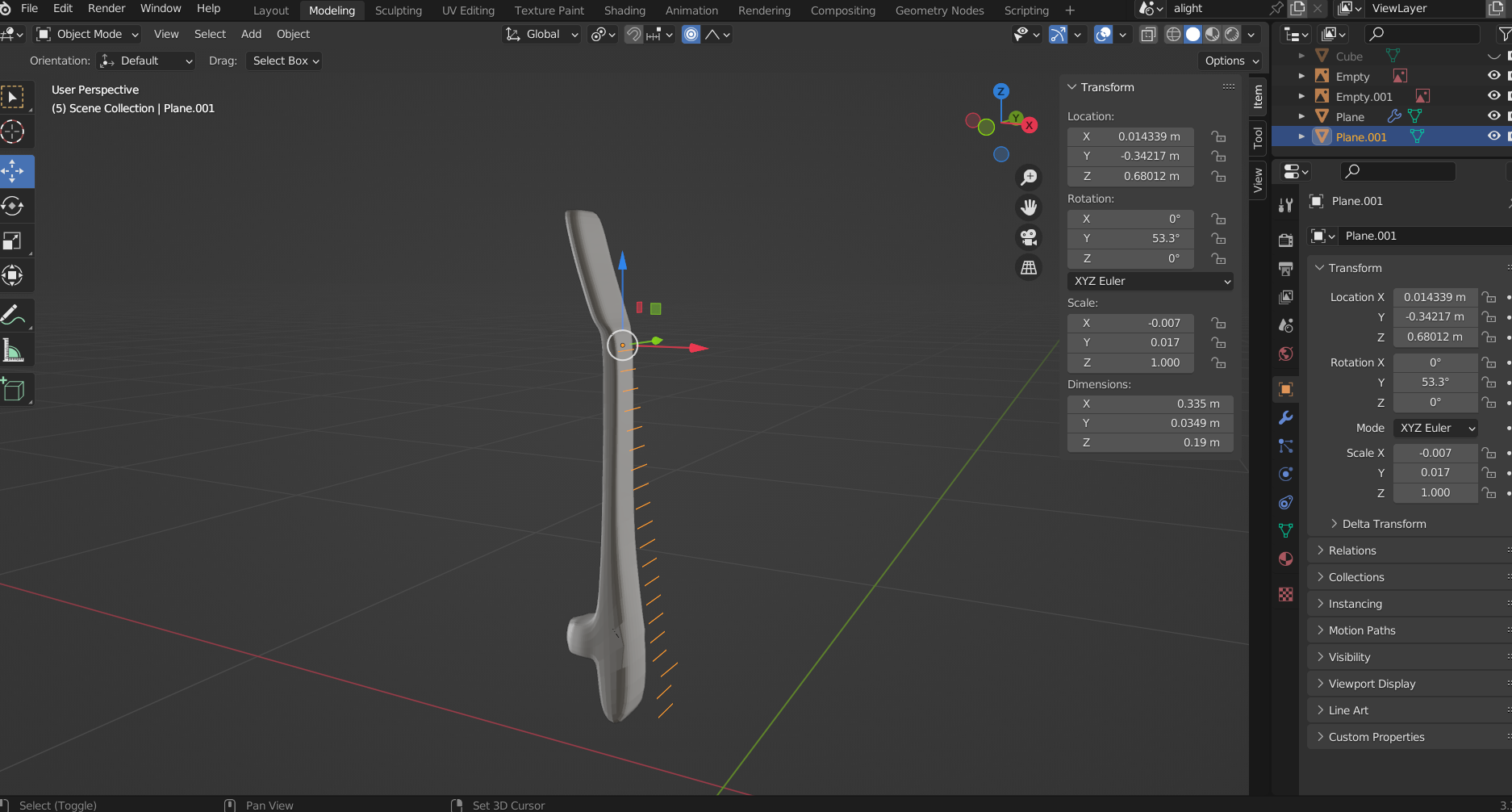This screenshot has height=812, width=1512.
Task: Open the Orientation Default dropdown
Action: point(146,61)
